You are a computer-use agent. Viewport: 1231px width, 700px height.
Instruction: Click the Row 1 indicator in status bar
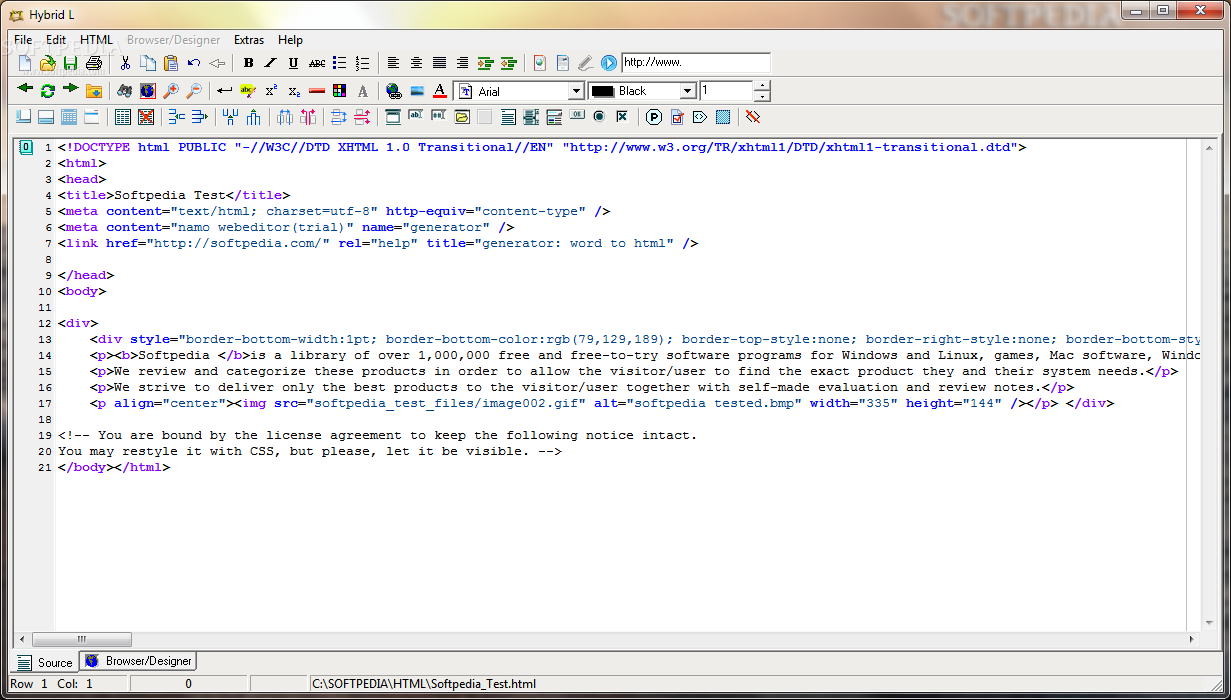click(x=29, y=684)
